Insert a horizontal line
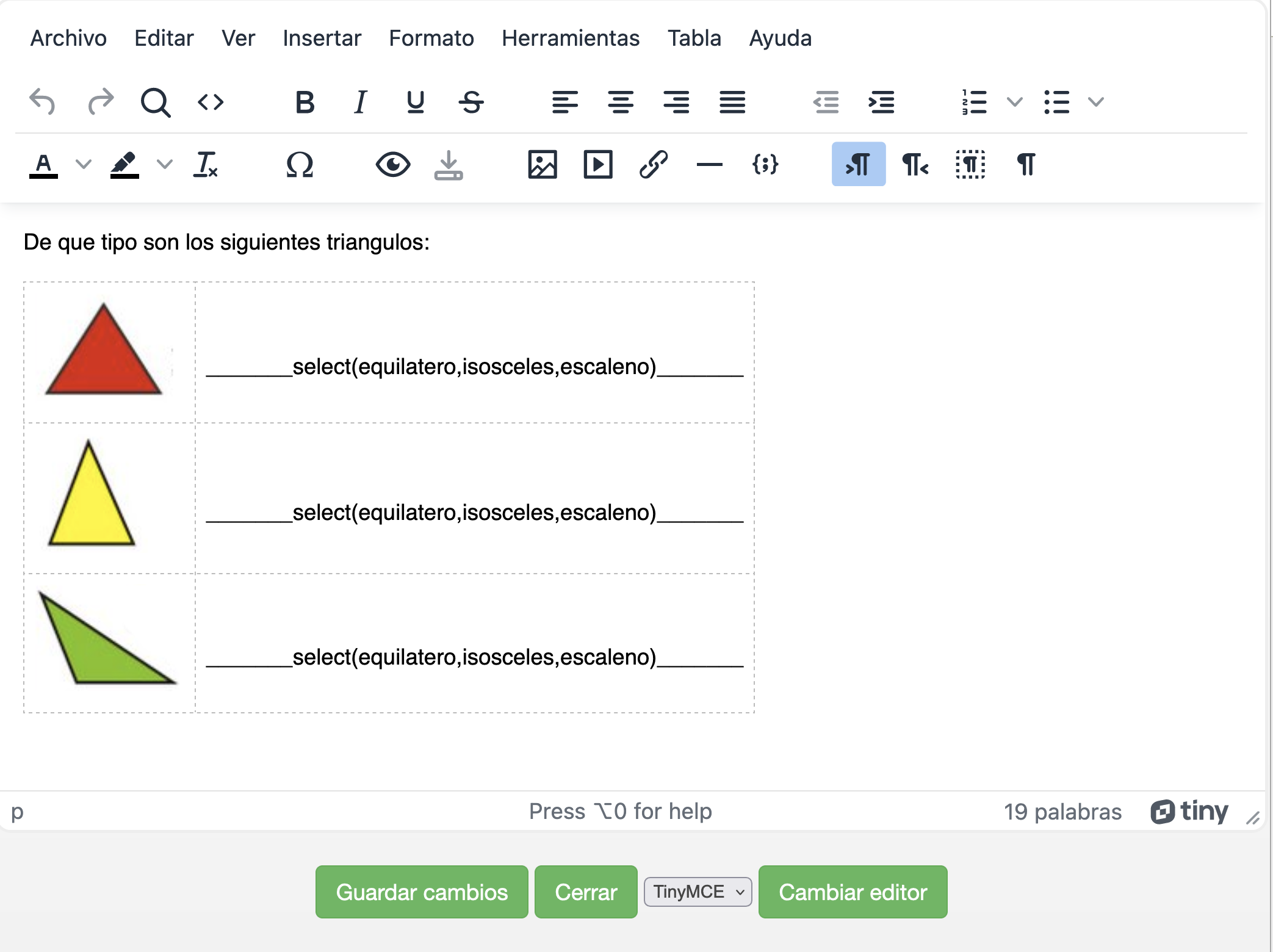This screenshot has width=1273, height=952. pyautogui.click(x=709, y=164)
